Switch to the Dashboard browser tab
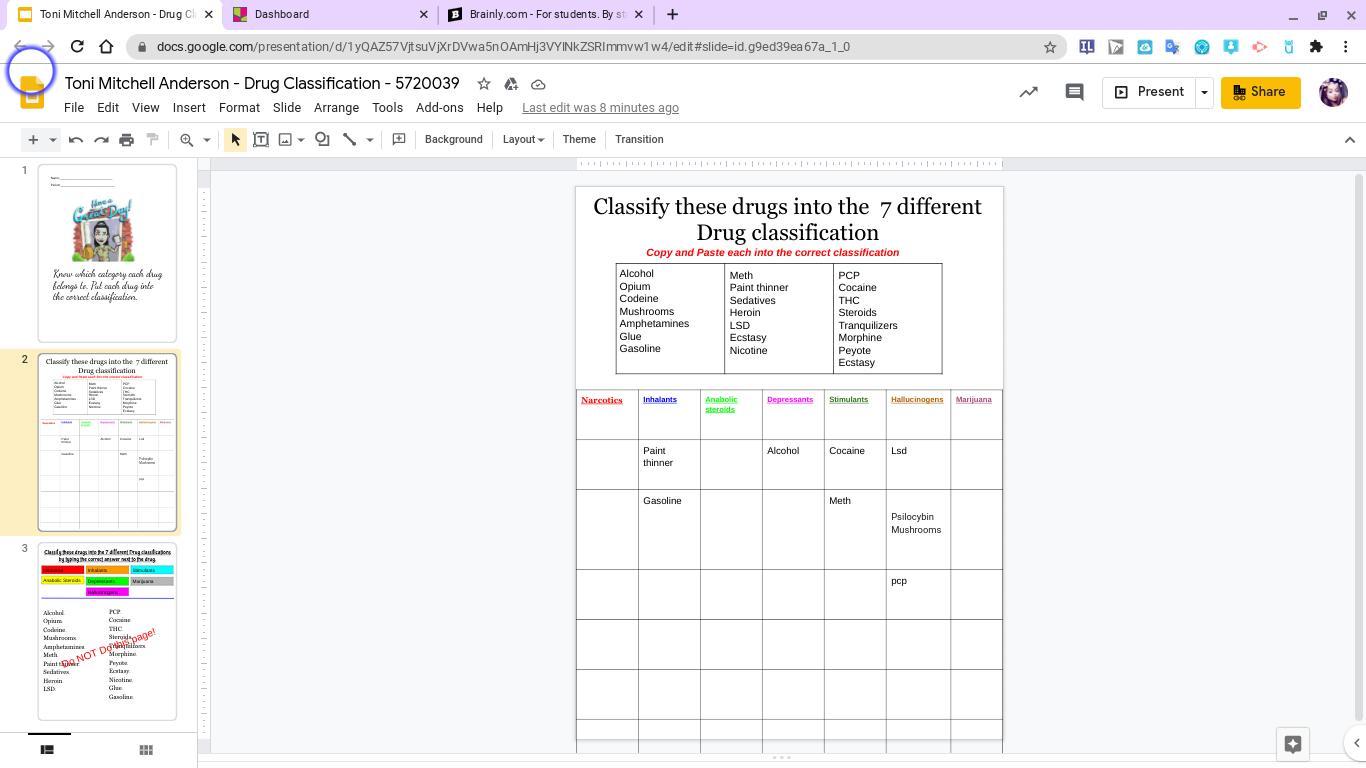Screen dimensions: 1366x768 330,15
